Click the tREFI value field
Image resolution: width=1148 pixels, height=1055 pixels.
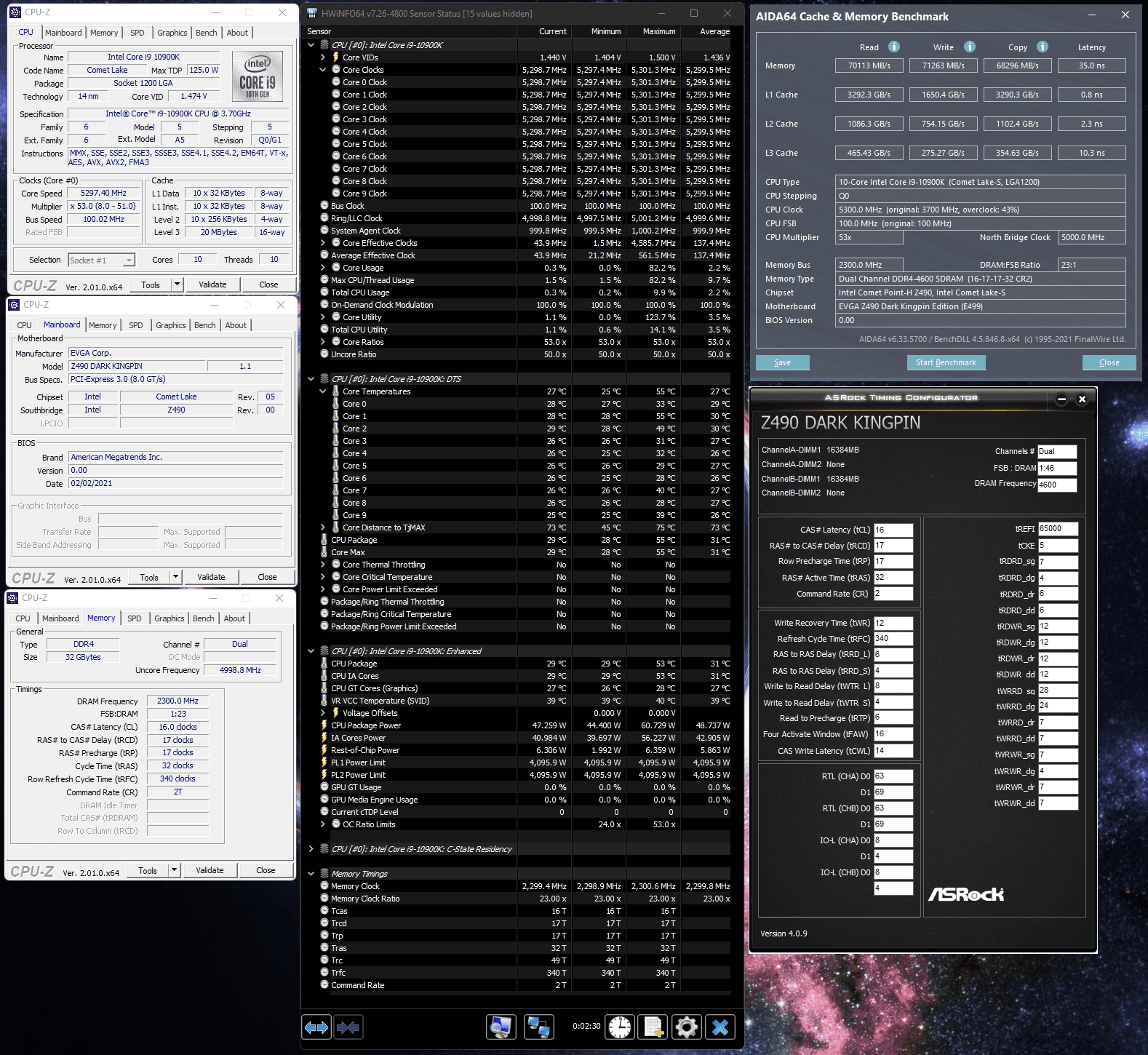pos(1058,529)
